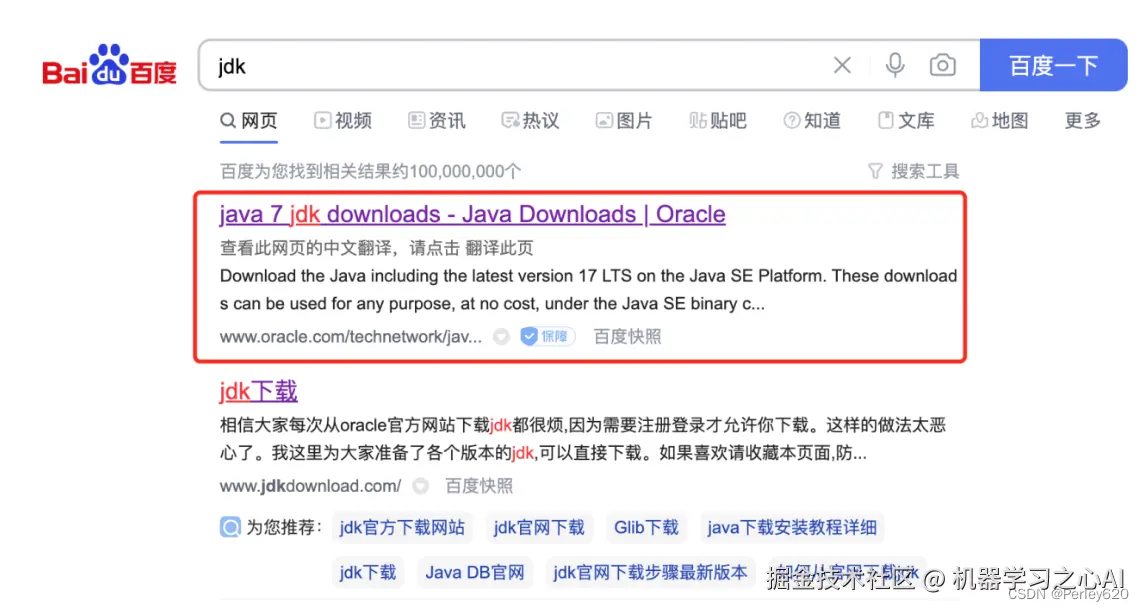Screen dimensions: 1144x611
Task: Click the Baidu logo
Action: (x=109, y=65)
